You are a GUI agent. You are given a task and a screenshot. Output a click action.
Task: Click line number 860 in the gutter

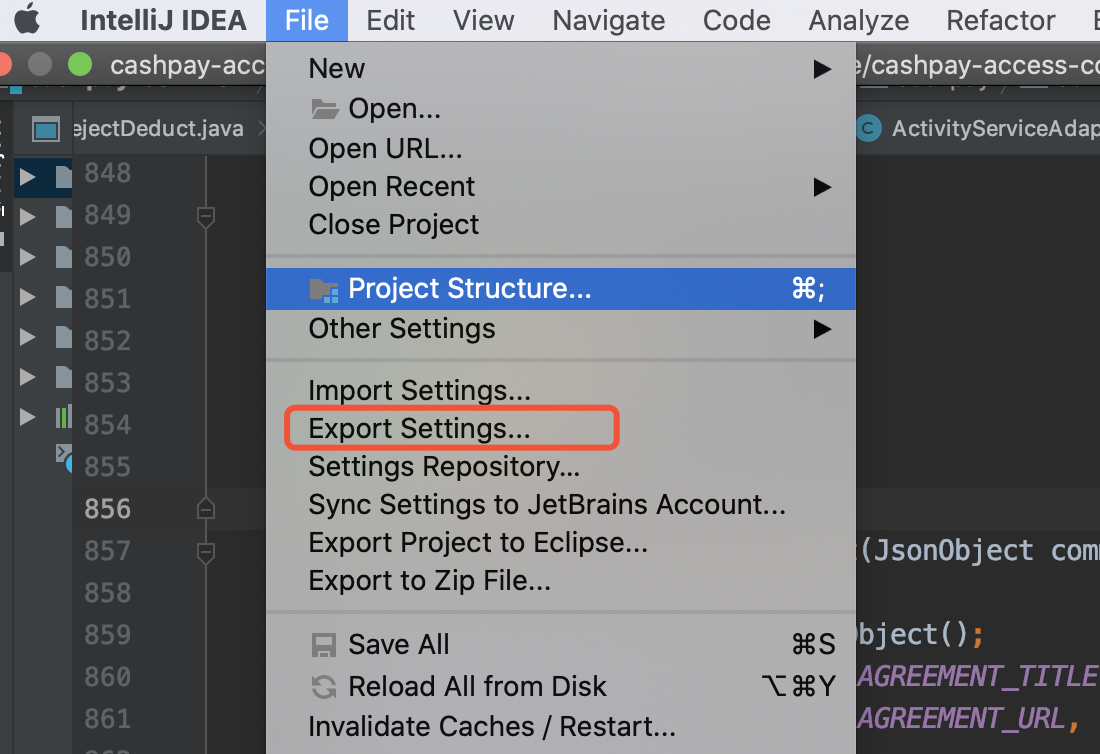tap(107, 677)
